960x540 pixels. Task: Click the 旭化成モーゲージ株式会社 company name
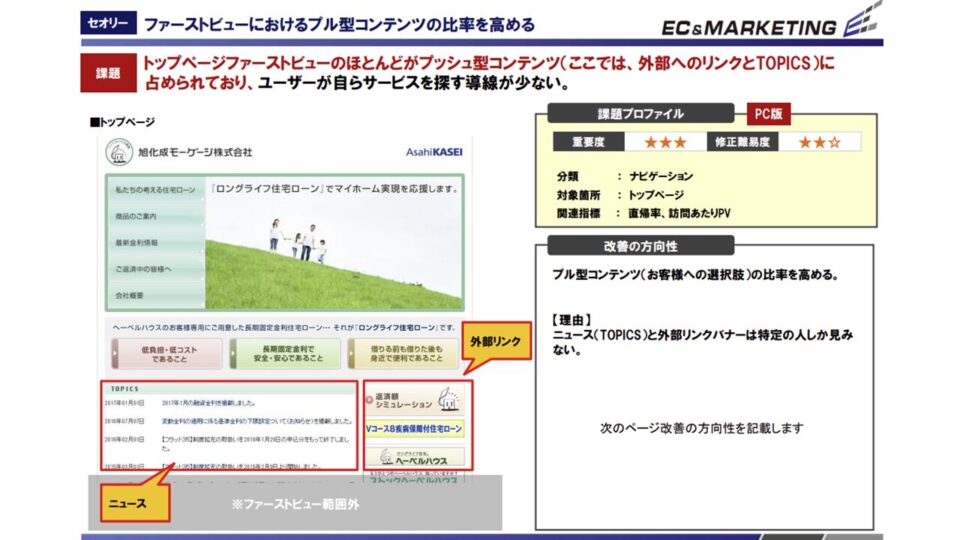point(195,152)
